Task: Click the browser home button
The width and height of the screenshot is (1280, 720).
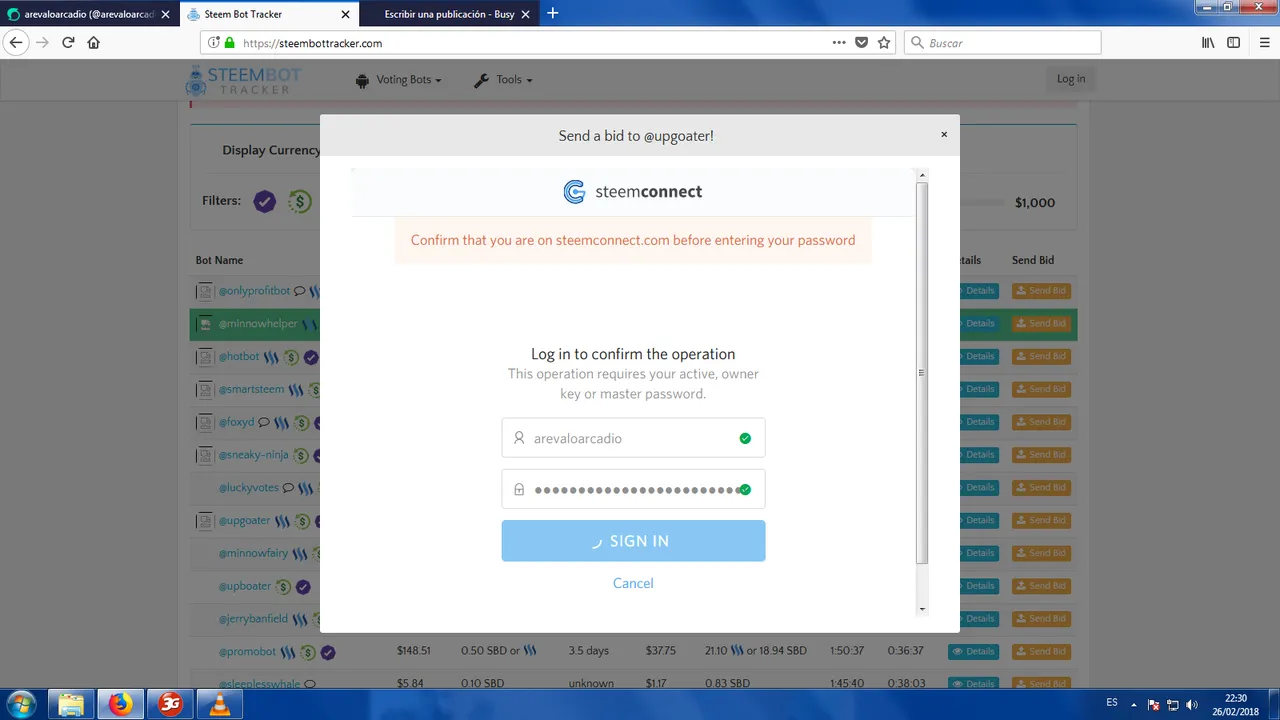Action: tap(94, 43)
